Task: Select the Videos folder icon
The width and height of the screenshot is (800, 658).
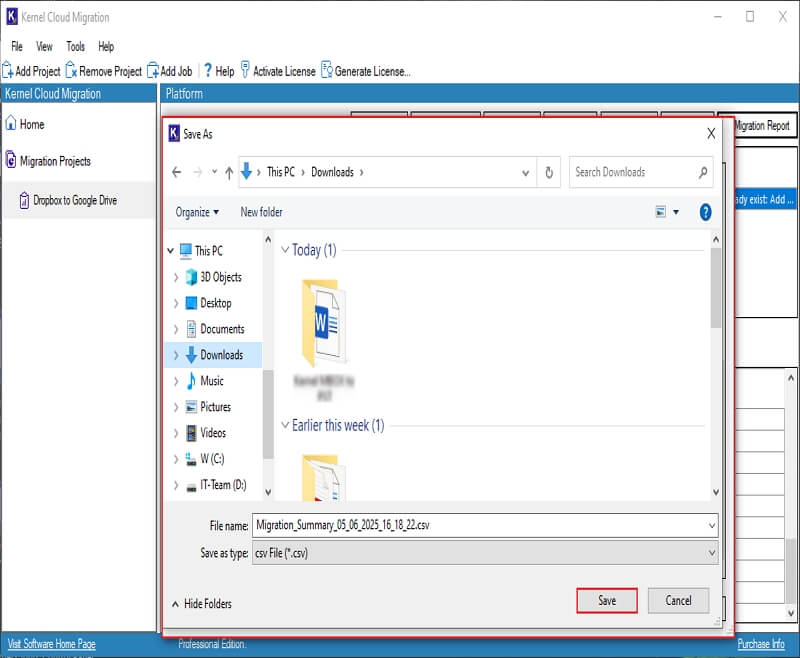Action: click(191, 433)
